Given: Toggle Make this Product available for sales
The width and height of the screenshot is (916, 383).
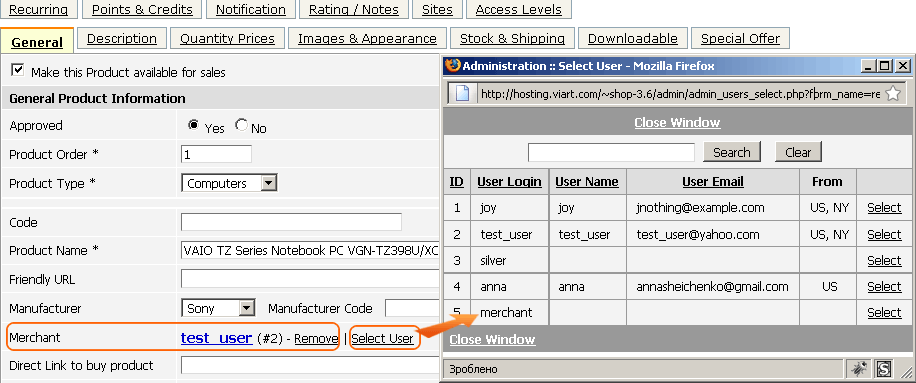Looking at the screenshot, I should pos(18,70).
